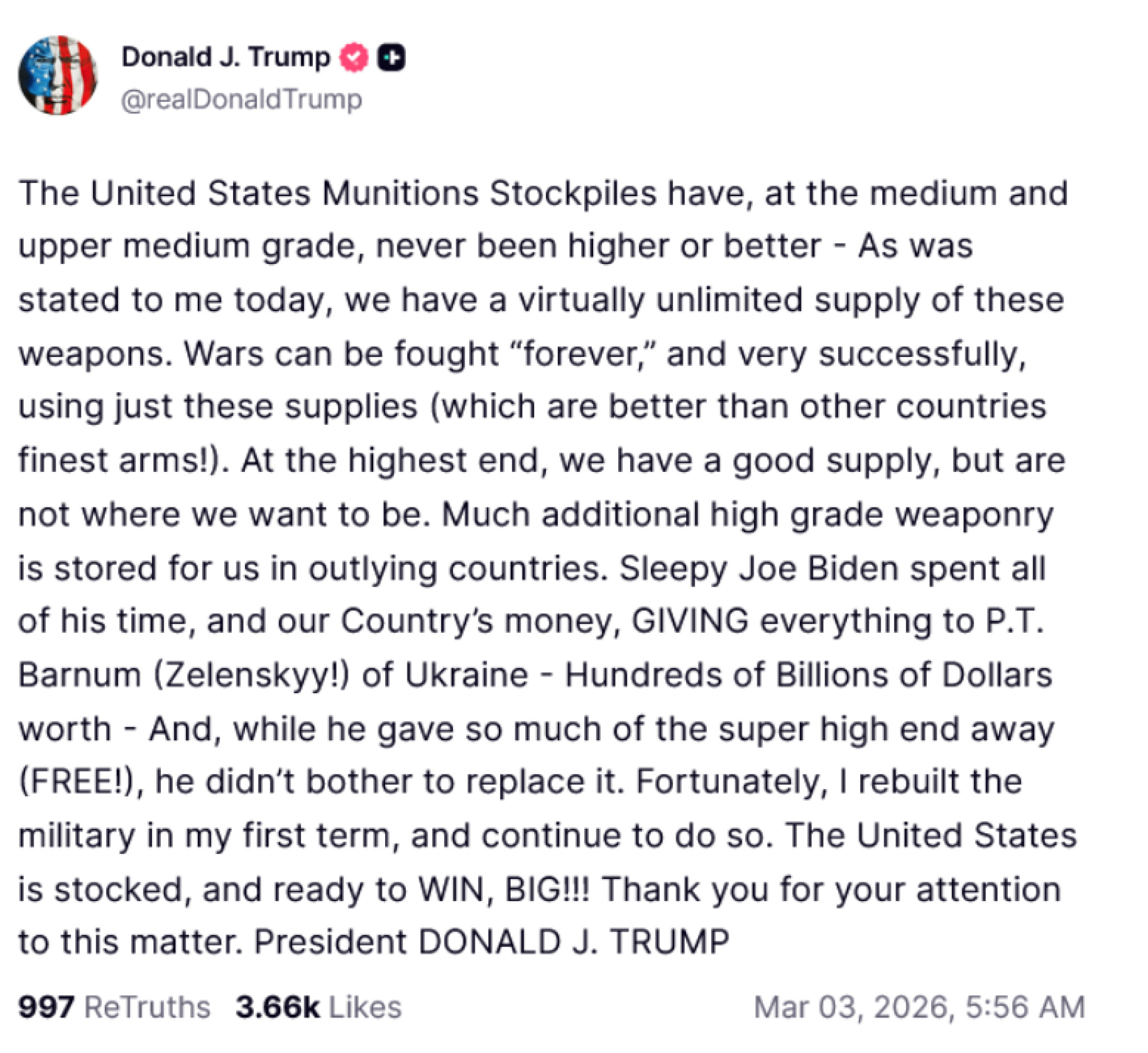Viewport: 1148px width, 1053px height.
Task: Click the name "(Zelenskyy!)" in the post
Action: tap(251, 675)
